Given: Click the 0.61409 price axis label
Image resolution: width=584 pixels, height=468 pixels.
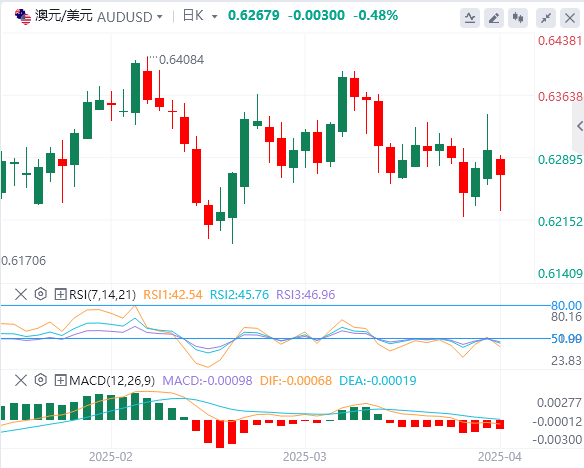Looking at the screenshot, I should tap(560, 274).
